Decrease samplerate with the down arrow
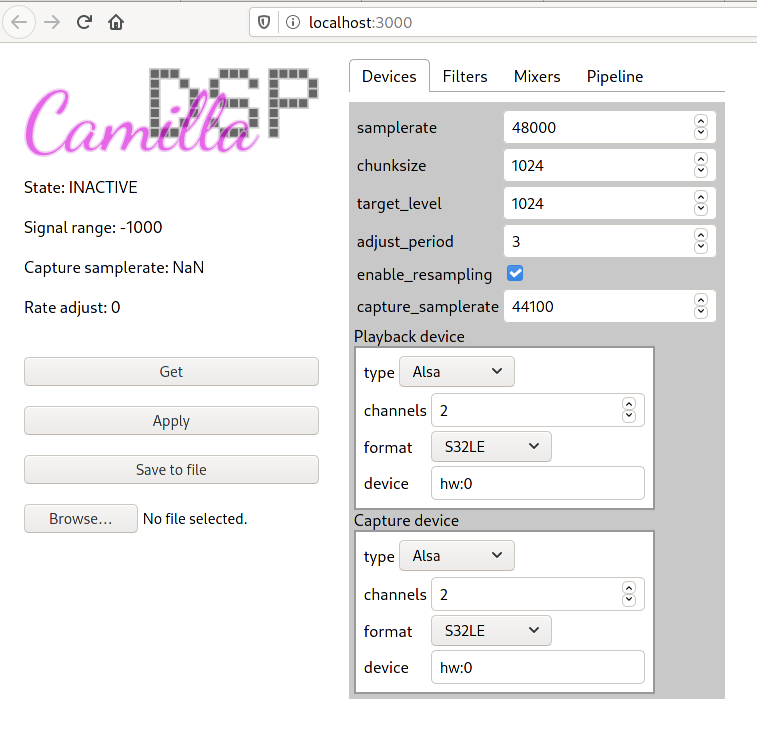This screenshot has width=757, height=734. (x=701, y=133)
